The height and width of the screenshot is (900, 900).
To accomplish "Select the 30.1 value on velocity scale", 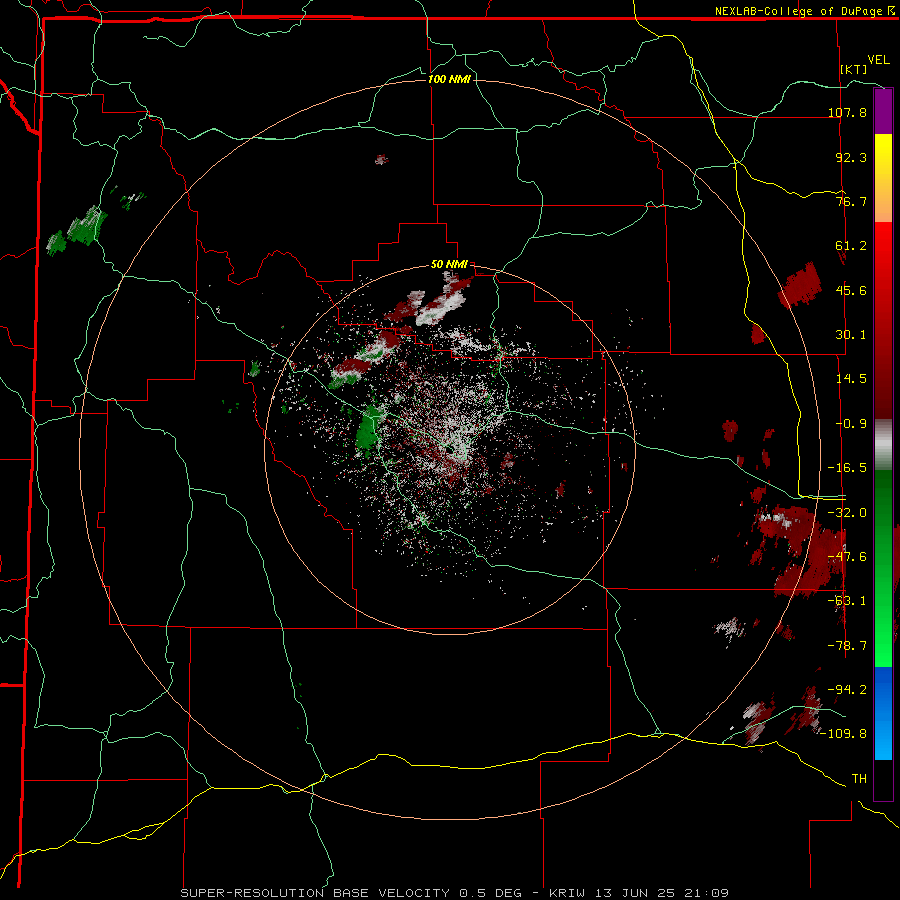I will 851,335.
